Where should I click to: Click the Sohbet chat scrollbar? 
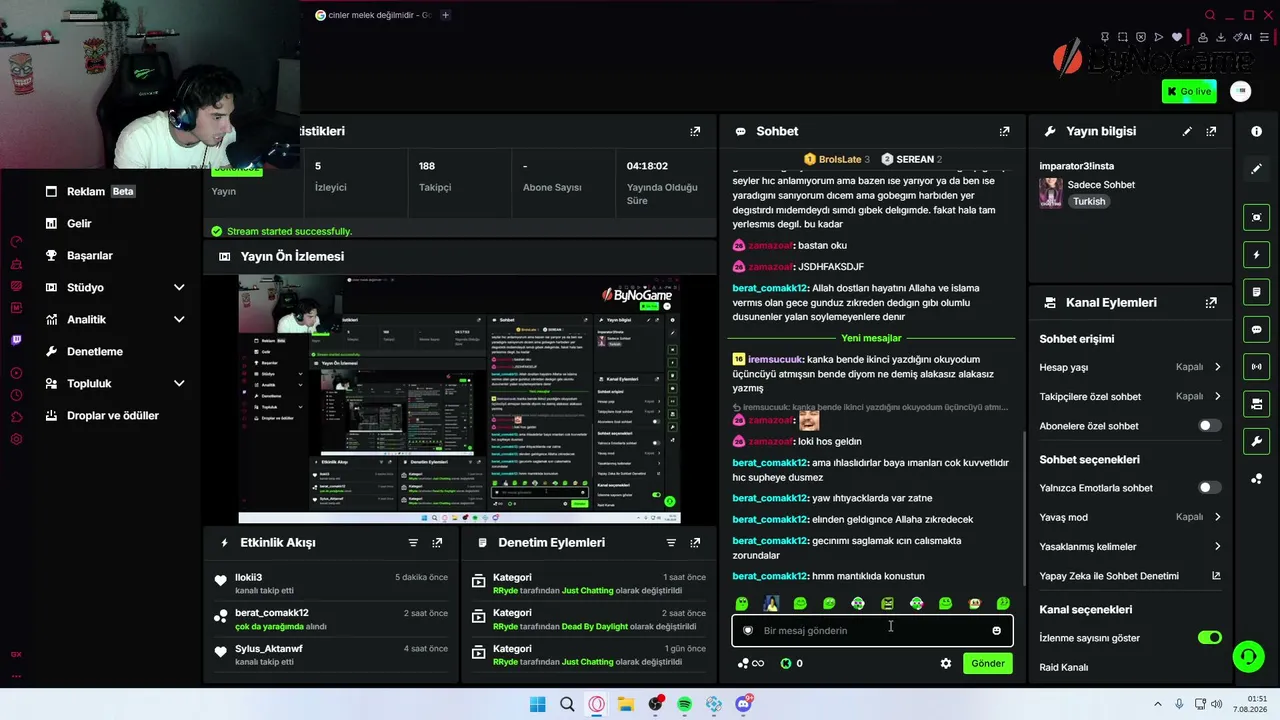click(1022, 508)
